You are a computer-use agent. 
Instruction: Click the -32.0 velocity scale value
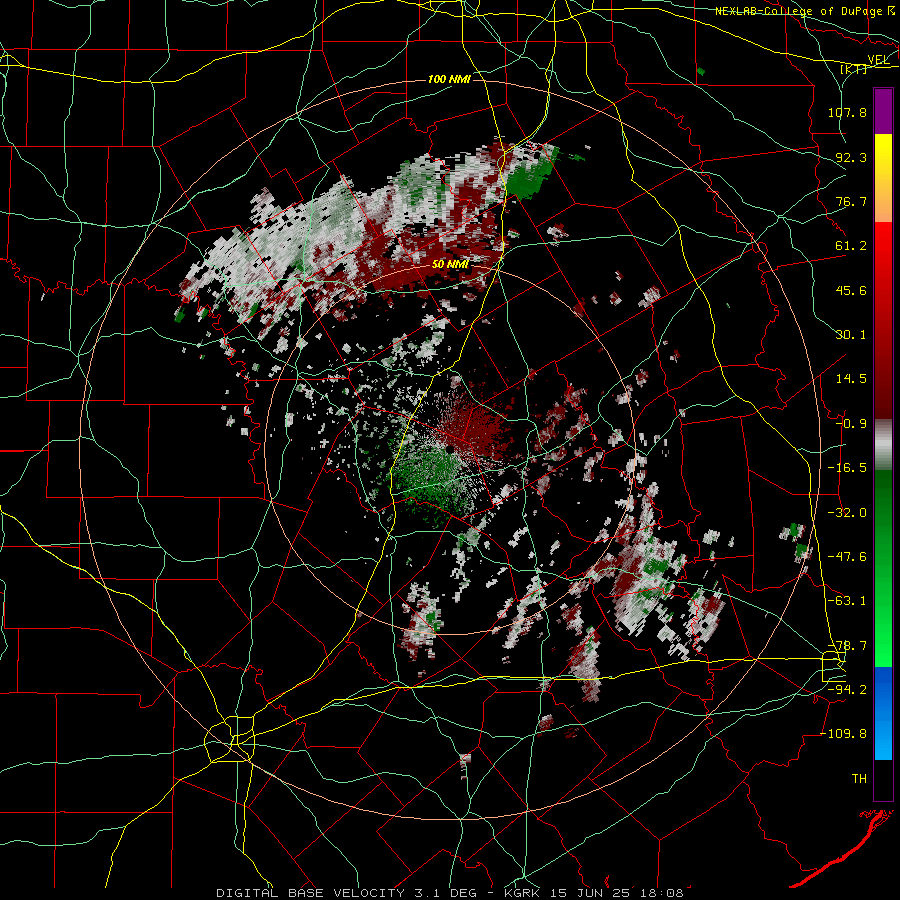(847, 513)
